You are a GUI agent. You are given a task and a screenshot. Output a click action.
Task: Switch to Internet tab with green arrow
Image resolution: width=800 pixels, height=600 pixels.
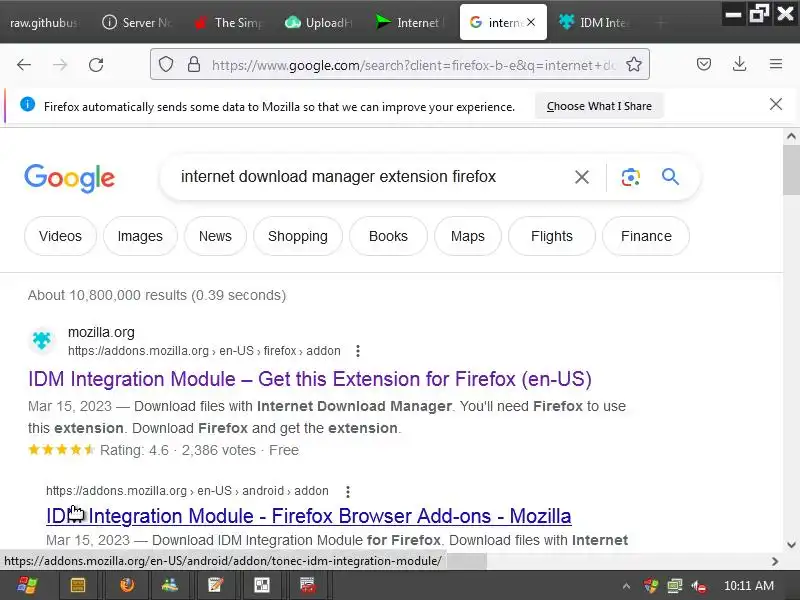411,23
